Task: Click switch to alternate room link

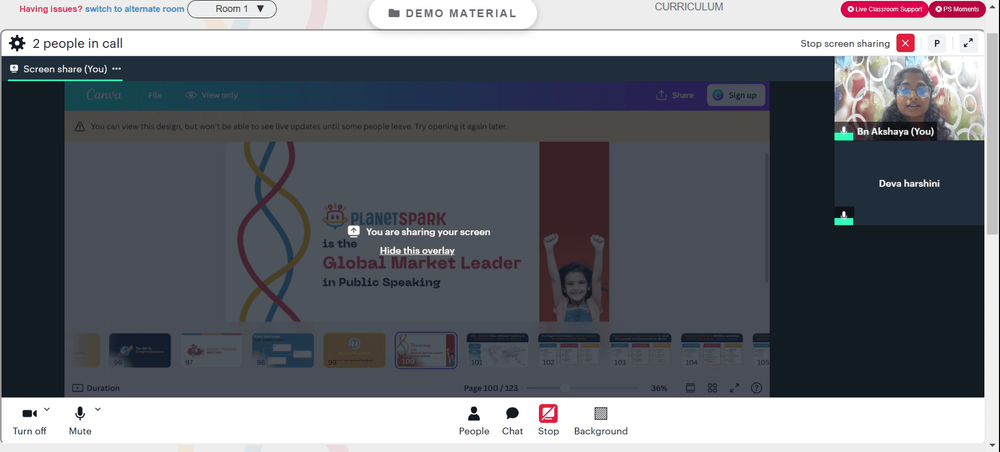Action: pos(135,9)
